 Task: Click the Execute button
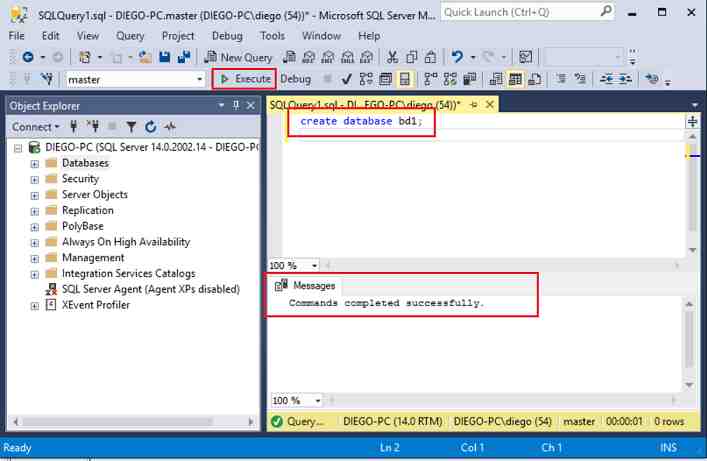tap(245, 79)
